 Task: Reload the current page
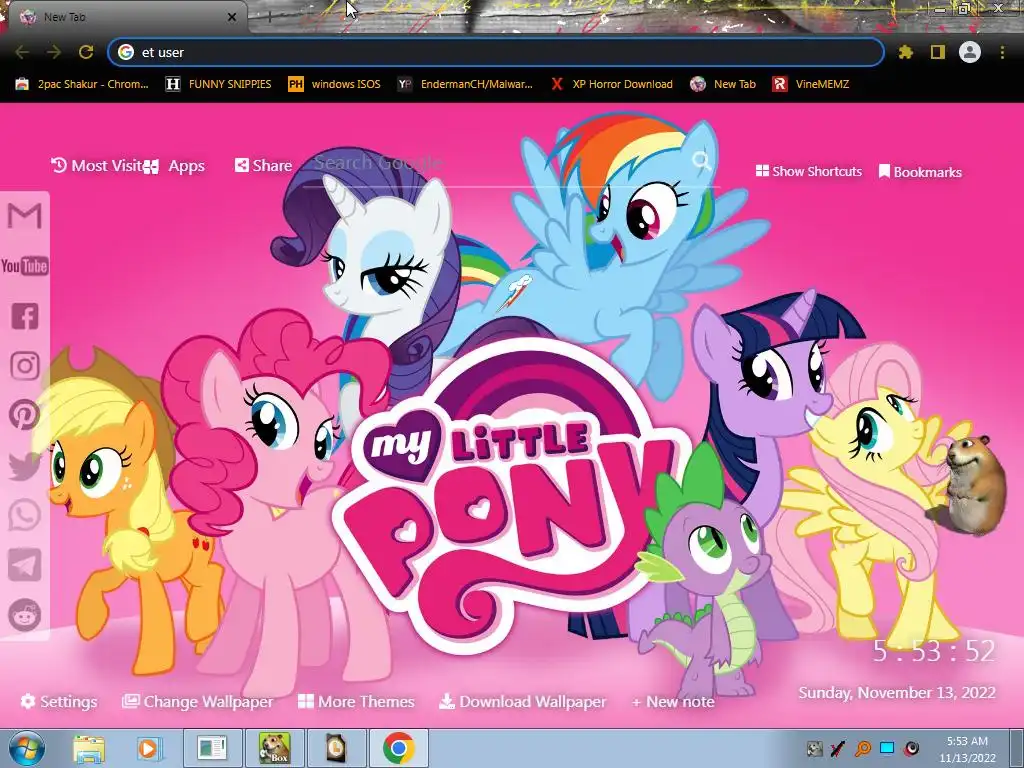click(86, 52)
